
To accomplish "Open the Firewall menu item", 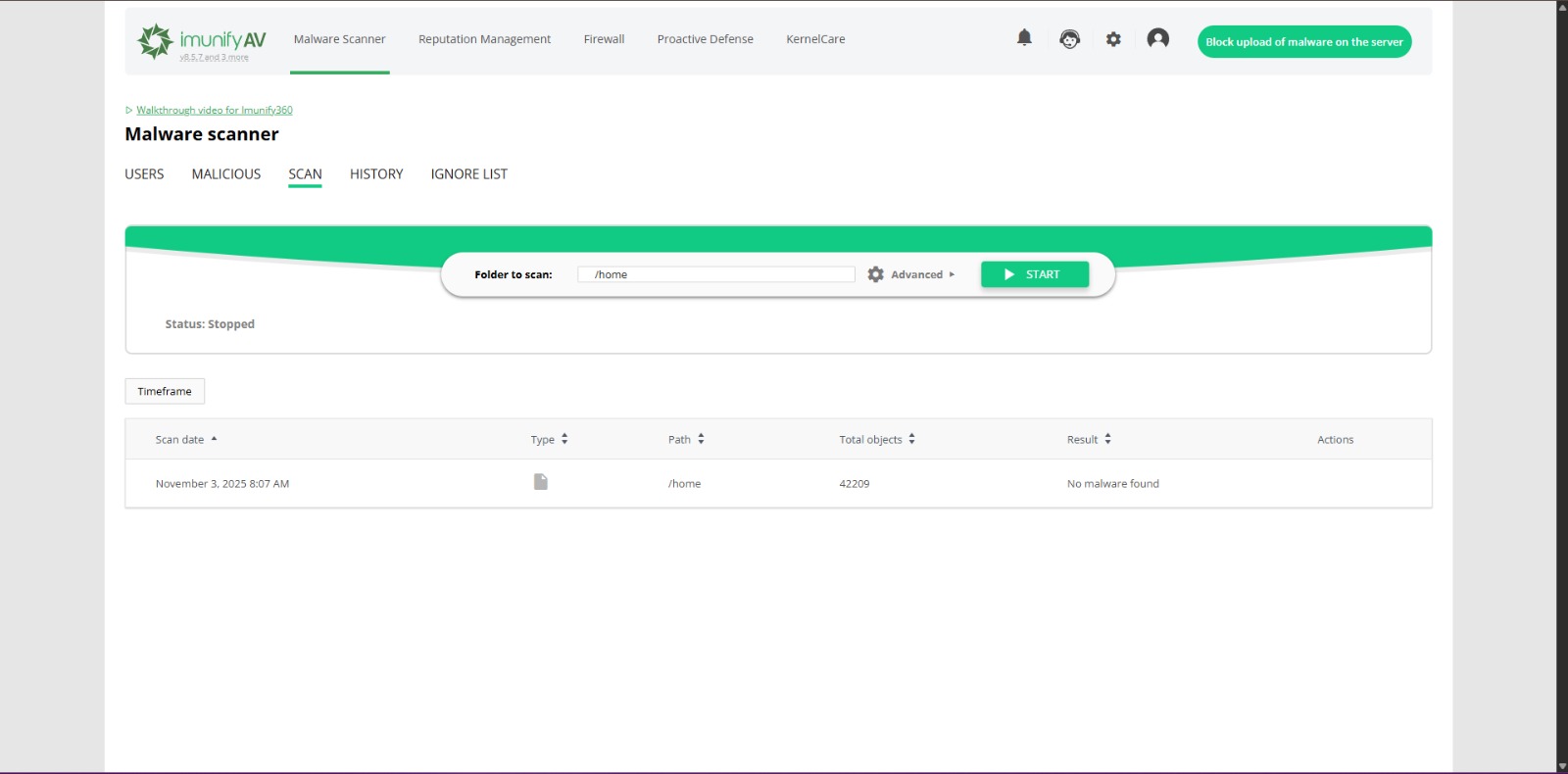I will [604, 39].
